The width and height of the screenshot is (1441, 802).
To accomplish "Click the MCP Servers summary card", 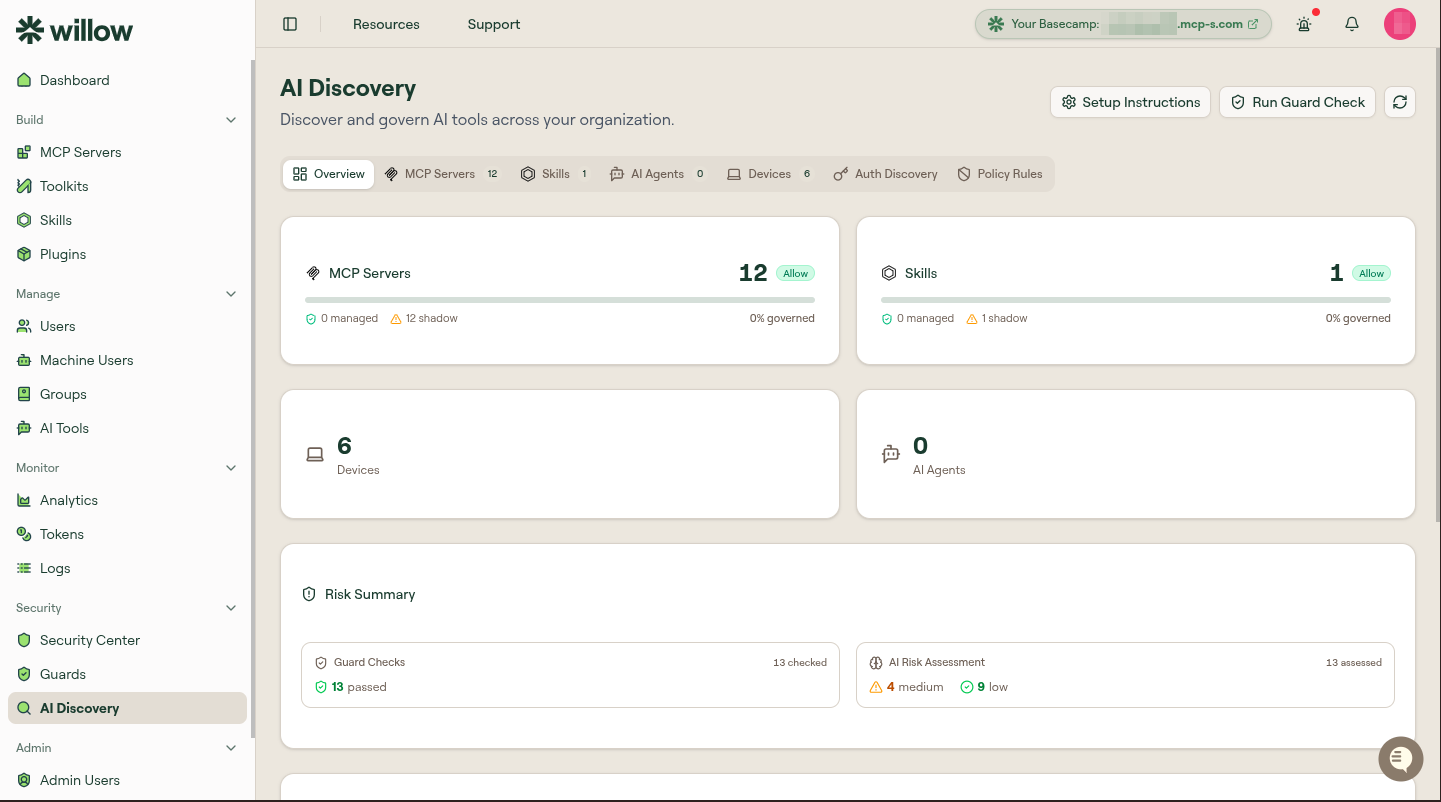I will (560, 290).
